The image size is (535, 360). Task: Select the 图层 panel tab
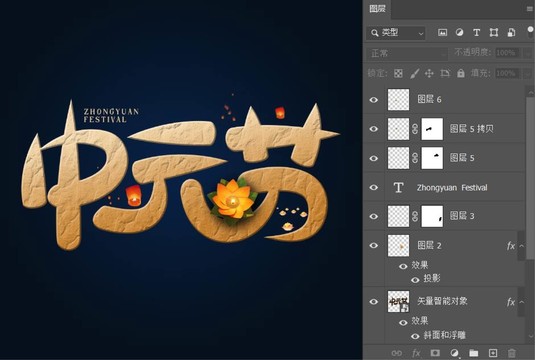click(377, 9)
